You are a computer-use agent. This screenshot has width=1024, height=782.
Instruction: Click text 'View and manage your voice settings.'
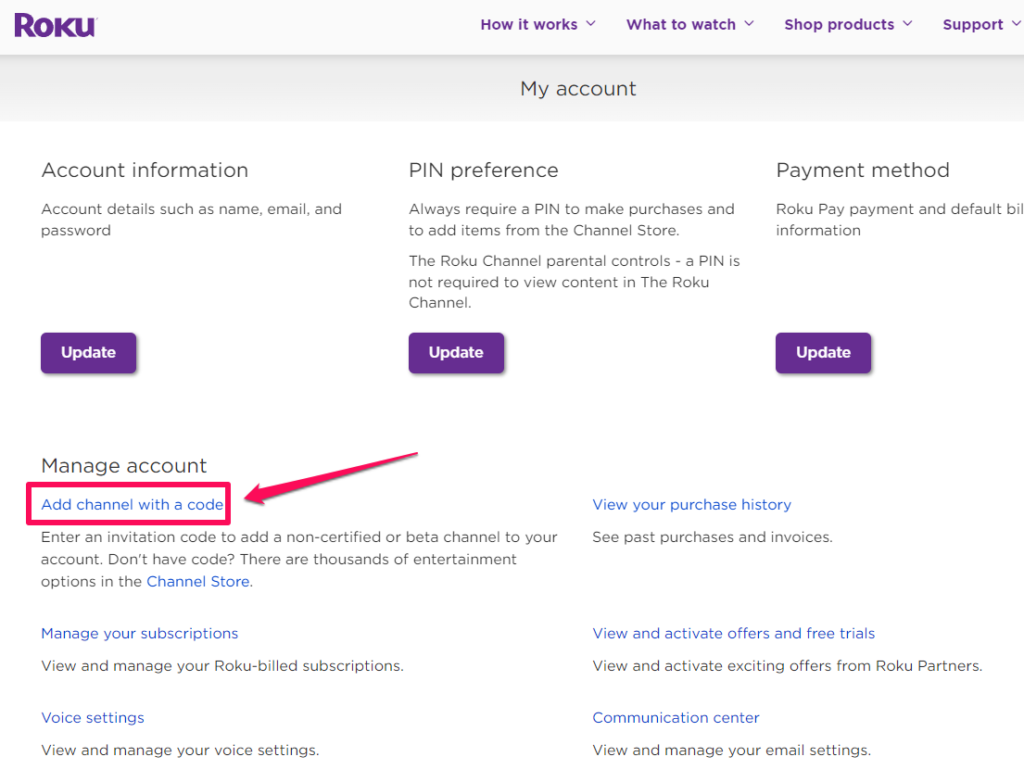tap(180, 750)
